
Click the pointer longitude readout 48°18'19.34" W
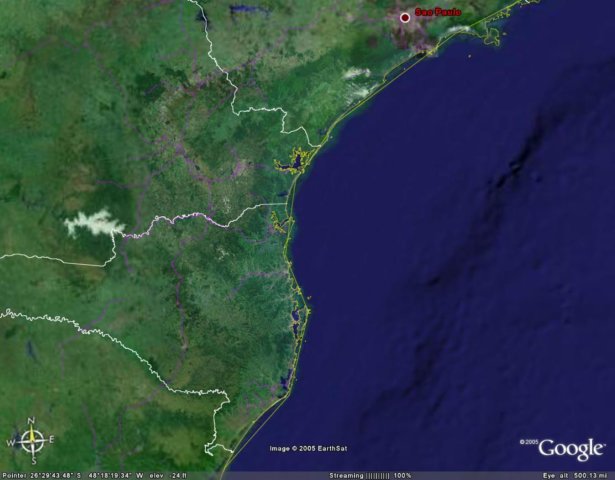tap(116, 476)
